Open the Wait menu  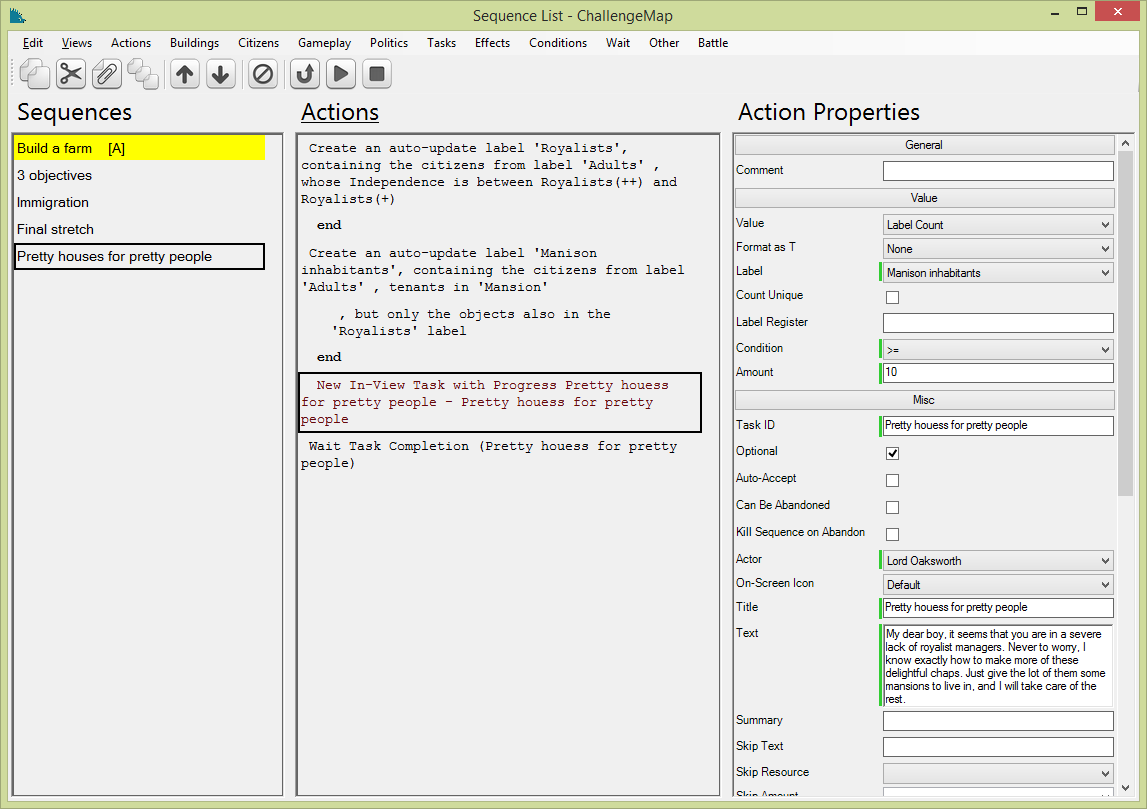coord(617,42)
